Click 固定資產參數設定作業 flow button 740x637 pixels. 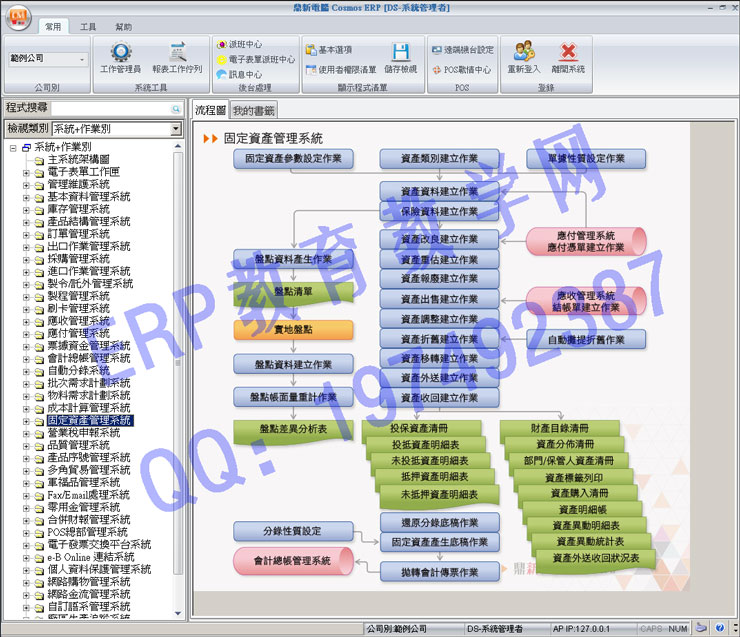click(293, 159)
